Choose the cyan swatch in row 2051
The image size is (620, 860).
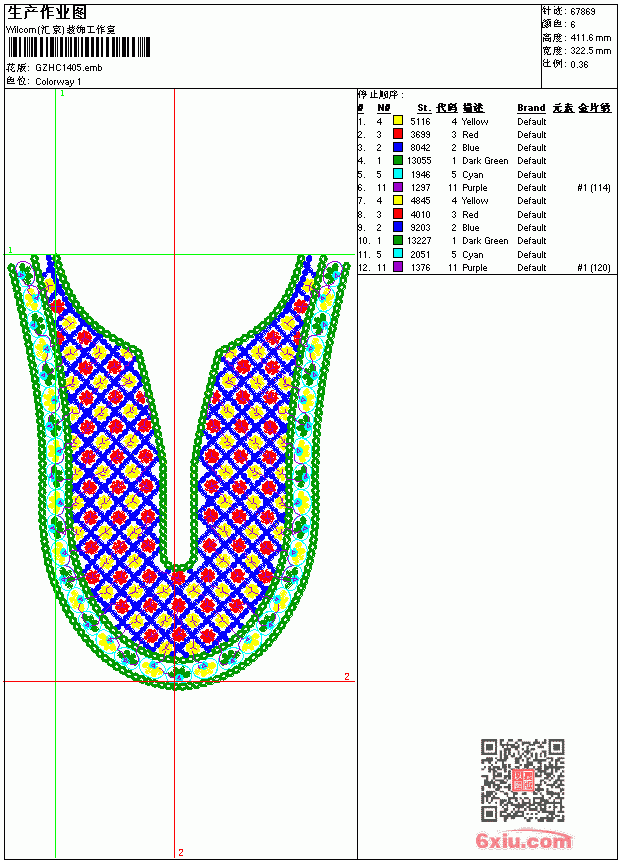(398, 254)
